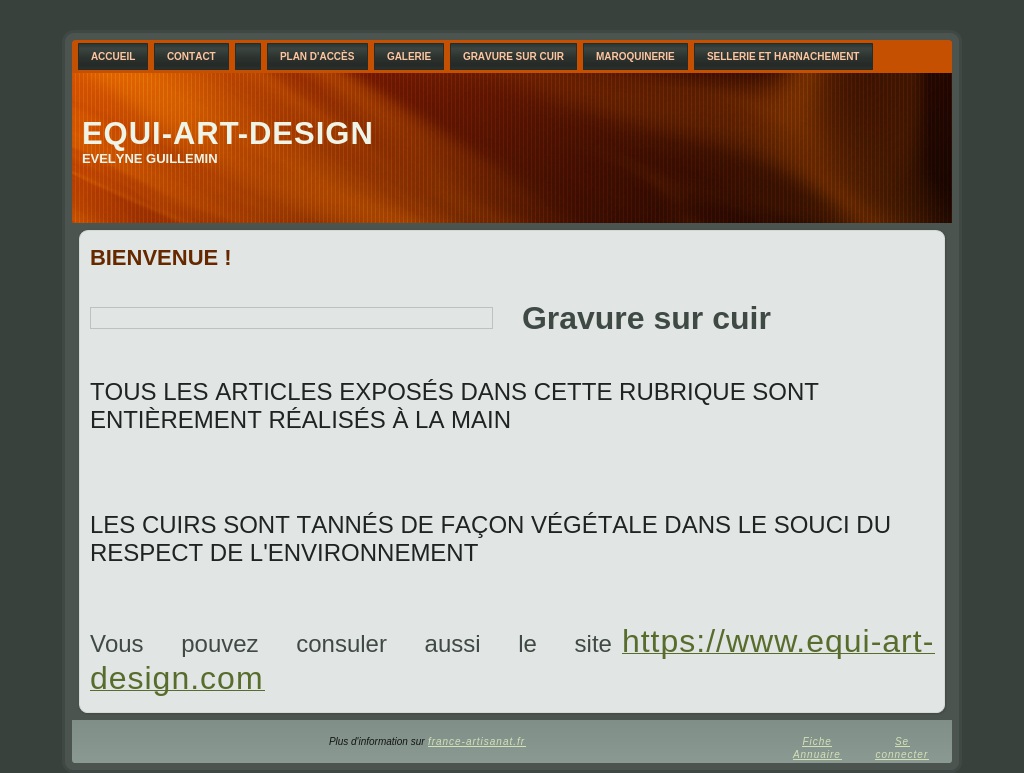Click the BIENVENUE ! heading
Screen dimensions: 1024x773
tap(161, 257)
